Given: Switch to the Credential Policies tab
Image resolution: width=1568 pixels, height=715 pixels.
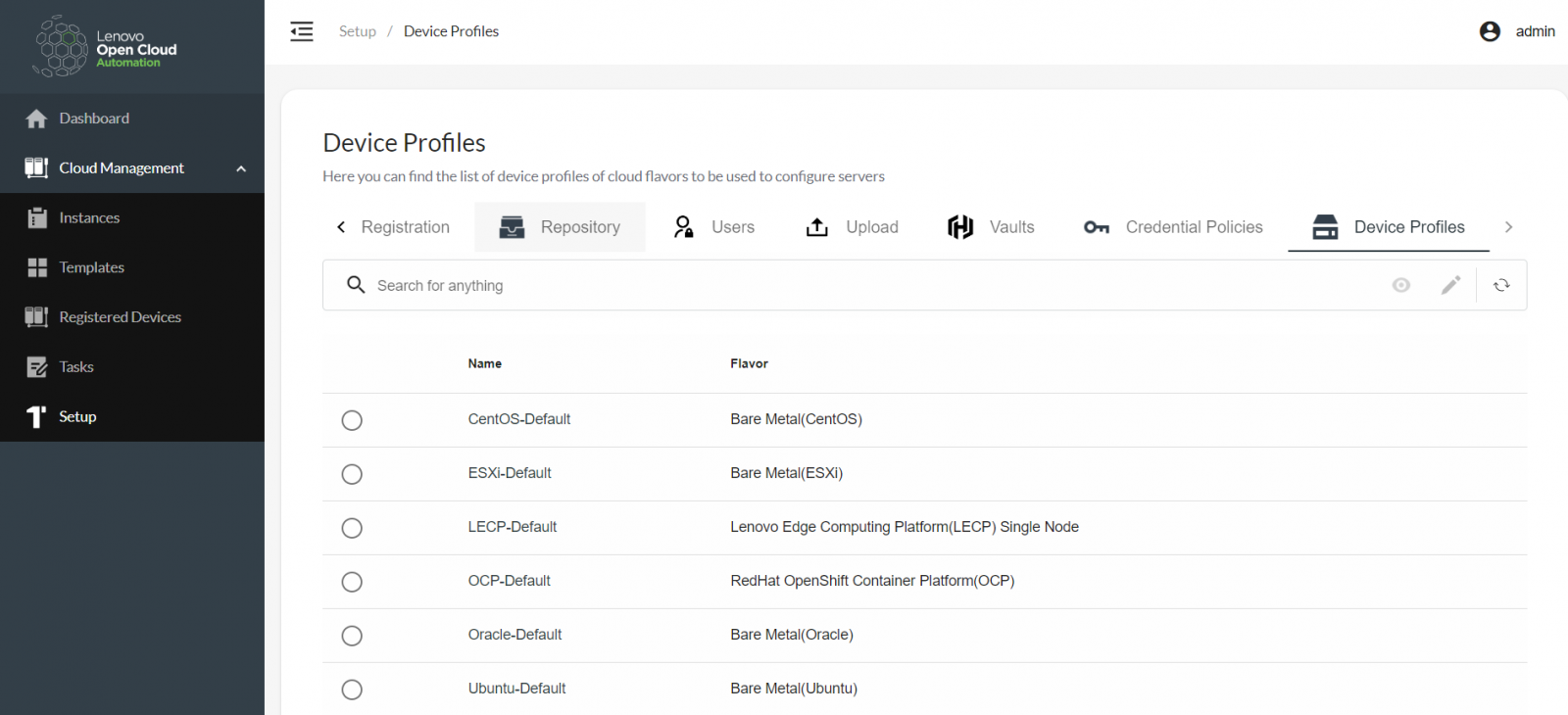Looking at the screenshot, I should (x=1173, y=227).
